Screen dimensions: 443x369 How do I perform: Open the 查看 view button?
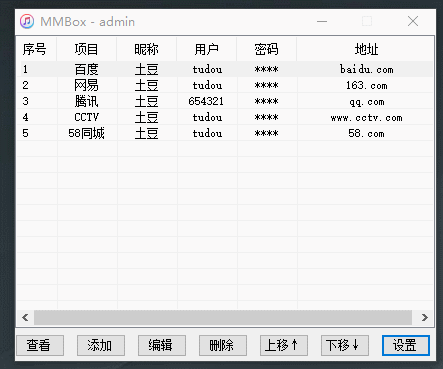click(x=40, y=345)
